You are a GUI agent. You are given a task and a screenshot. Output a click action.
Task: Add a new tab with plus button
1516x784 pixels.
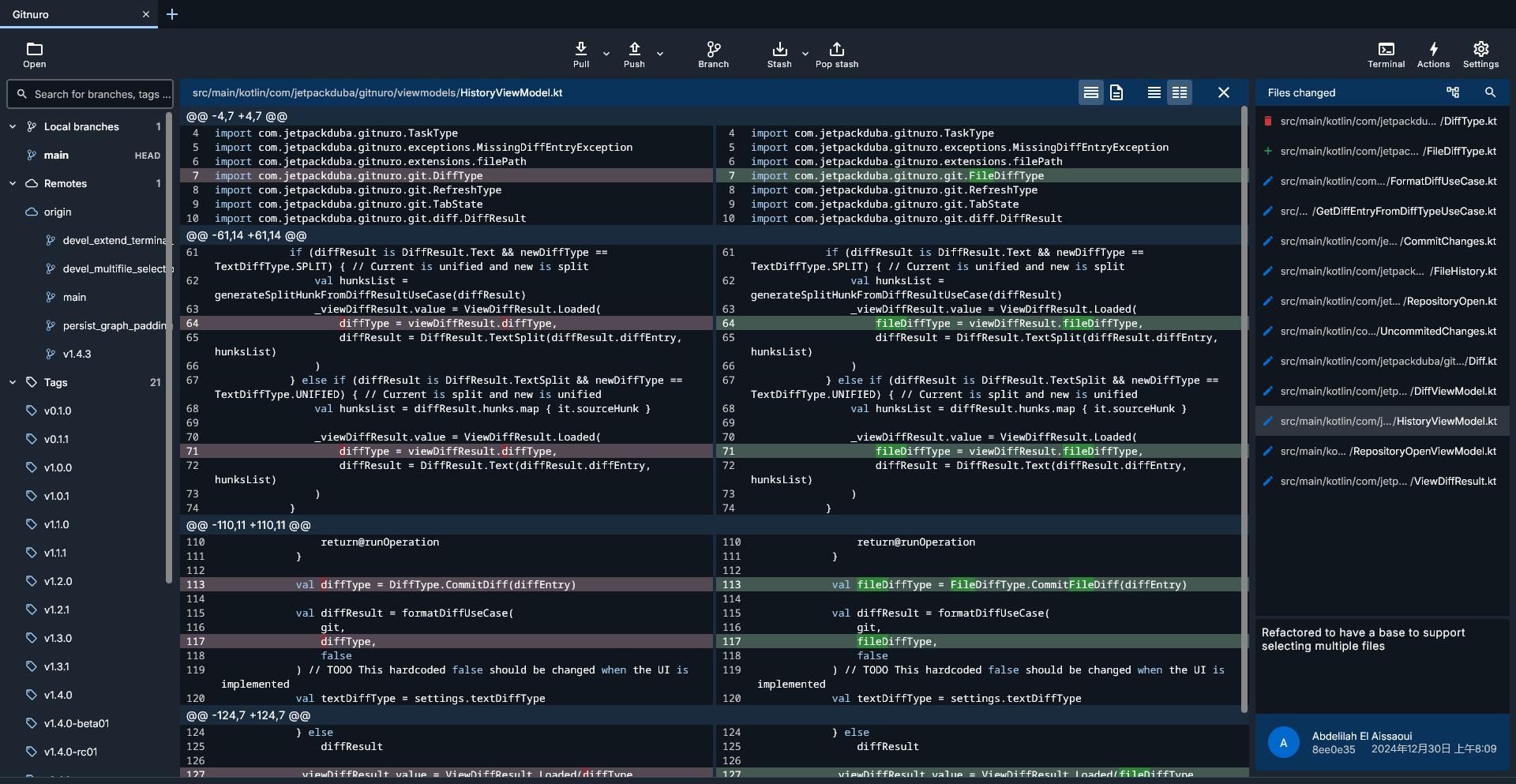click(x=172, y=14)
